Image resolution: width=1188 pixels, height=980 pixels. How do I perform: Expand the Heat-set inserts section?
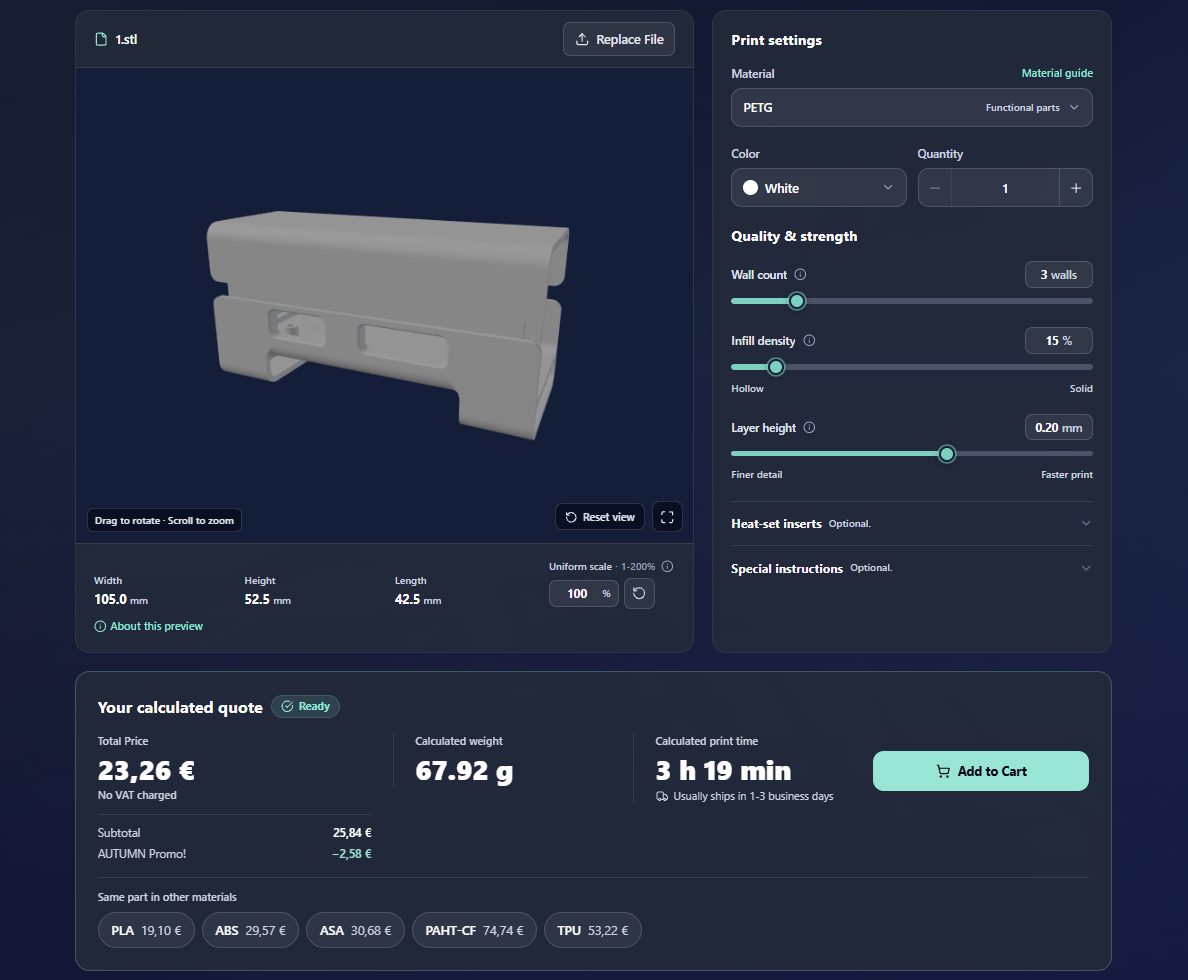point(911,524)
